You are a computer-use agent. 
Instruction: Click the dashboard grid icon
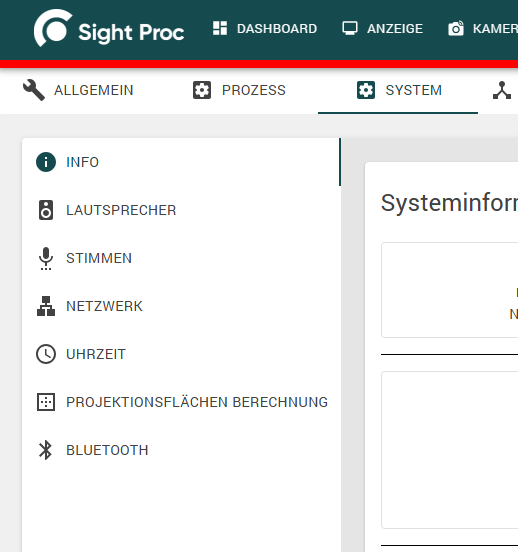pyautogui.click(x=220, y=28)
